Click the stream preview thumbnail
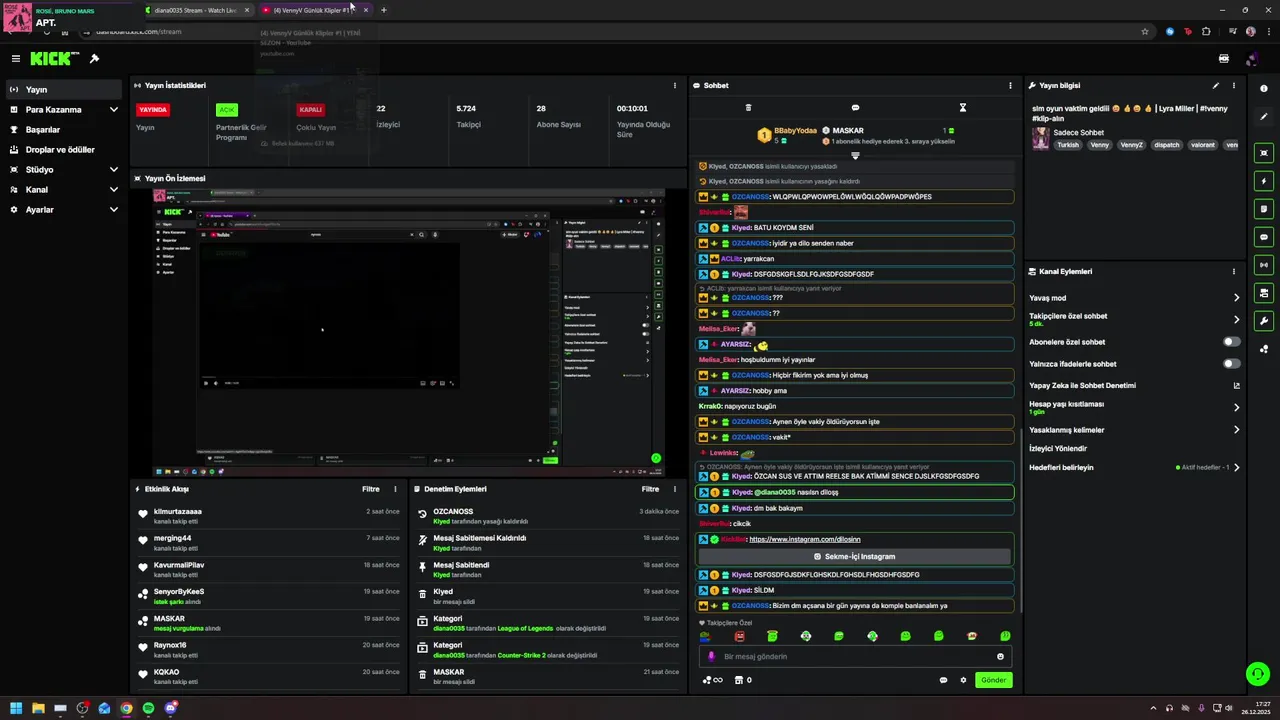Image resolution: width=1280 pixels, height=720 pixels. coord(410,332)
